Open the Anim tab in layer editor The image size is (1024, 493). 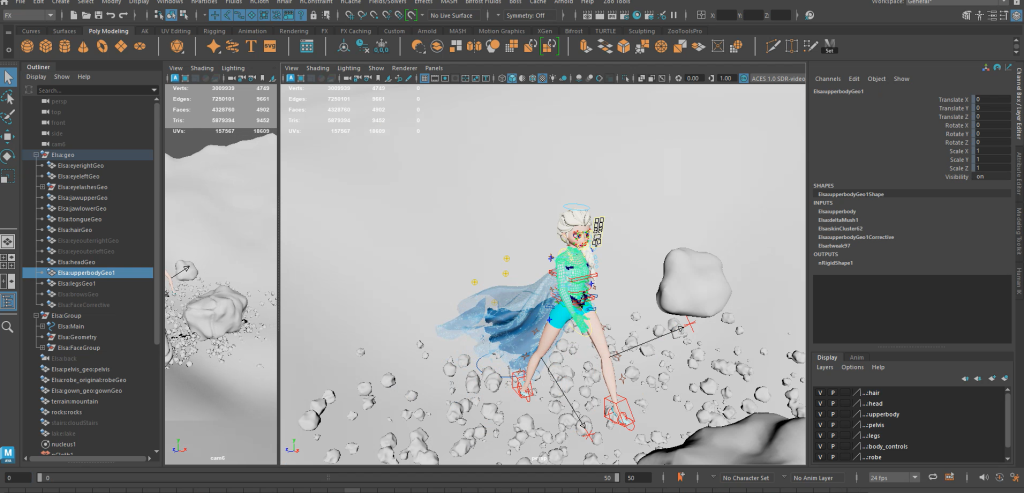pos(856,357)
